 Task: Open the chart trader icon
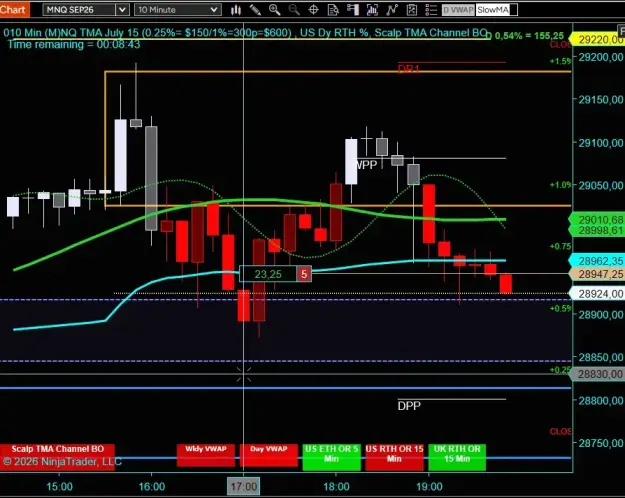click(x=353, y=10)
